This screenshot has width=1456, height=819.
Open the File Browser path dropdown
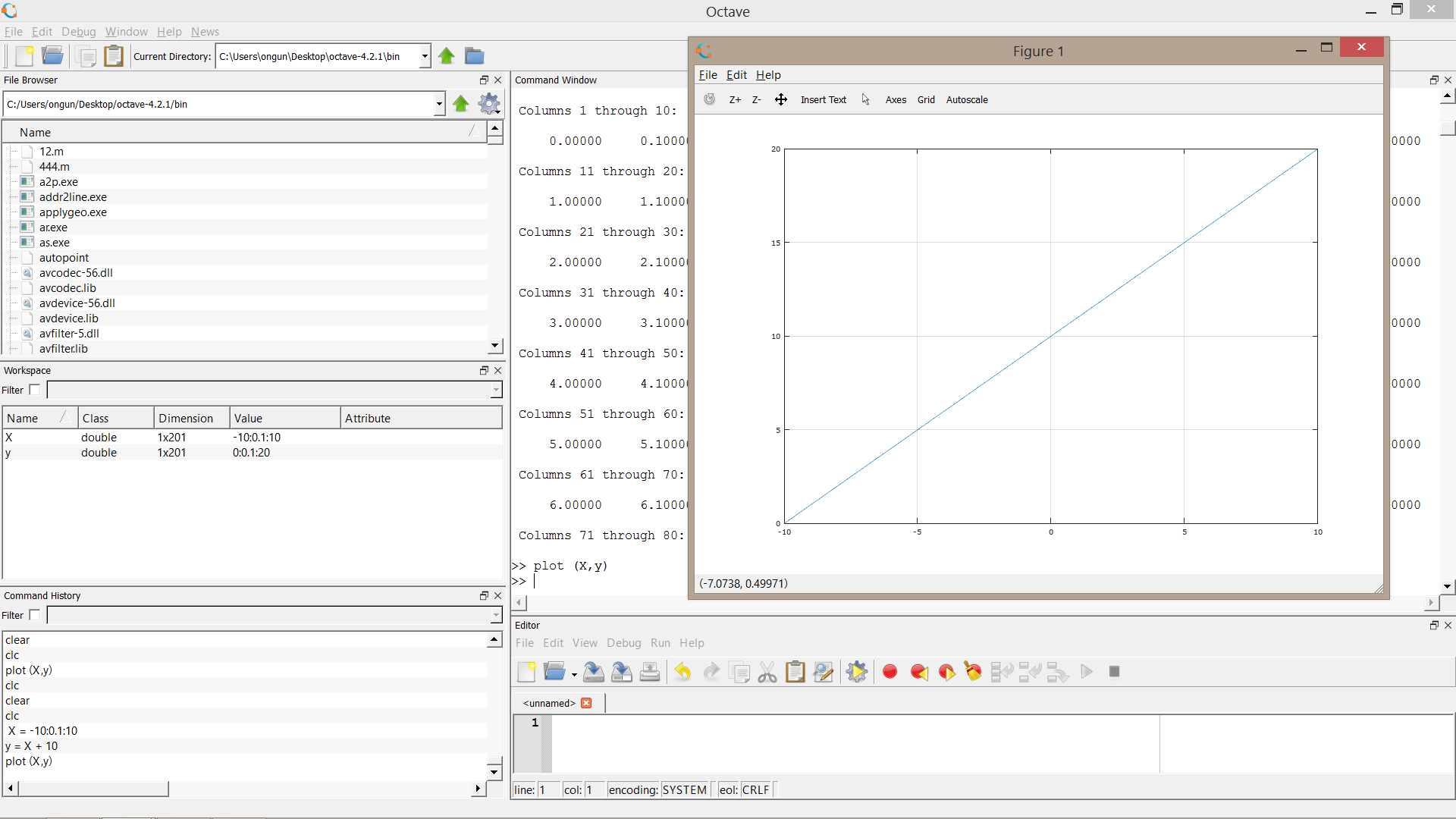pos(439,104)
